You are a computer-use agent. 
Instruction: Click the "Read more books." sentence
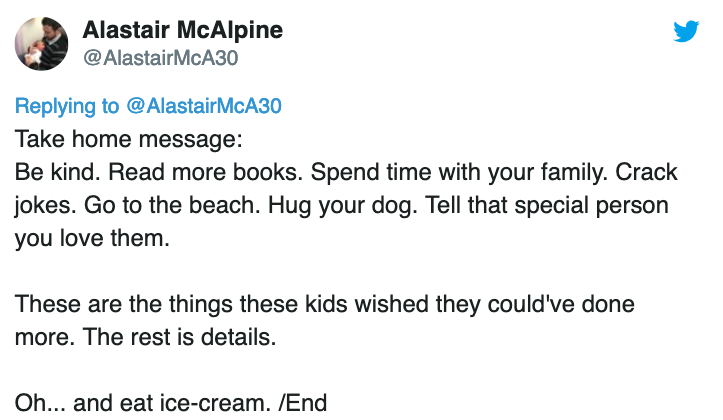click(x=206, y=172)
